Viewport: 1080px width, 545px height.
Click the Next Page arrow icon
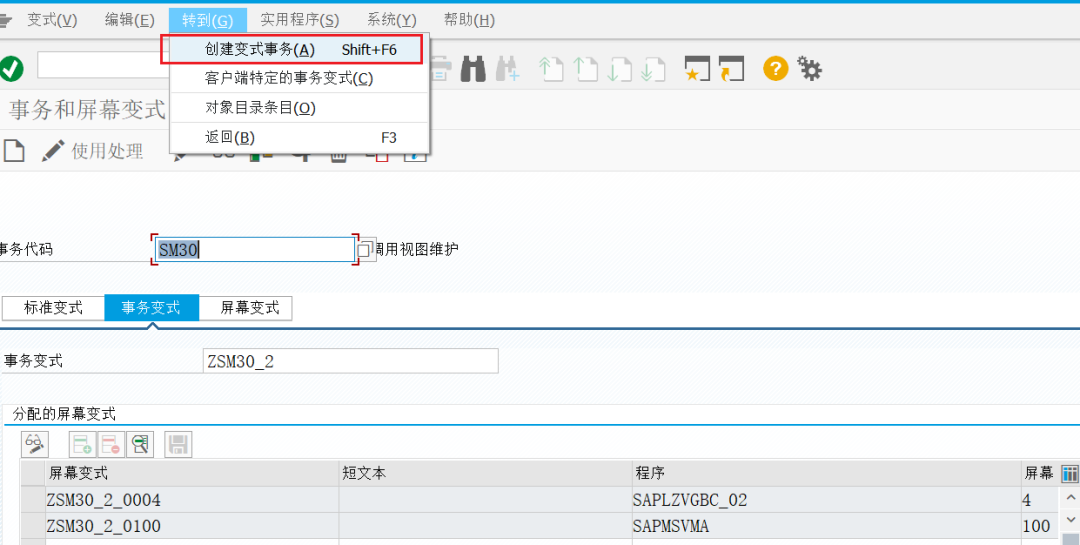pyautogui.click(x=619, y=70)
